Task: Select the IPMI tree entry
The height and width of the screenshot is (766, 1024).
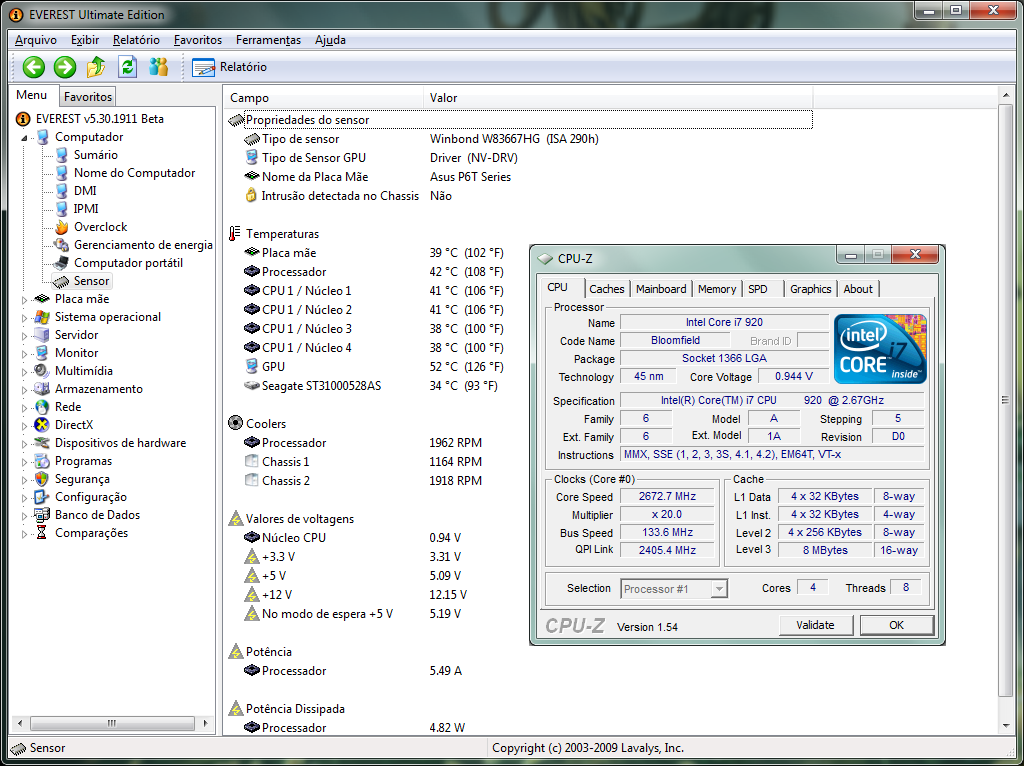Action: pyautogui.click(x=86, y=209)
